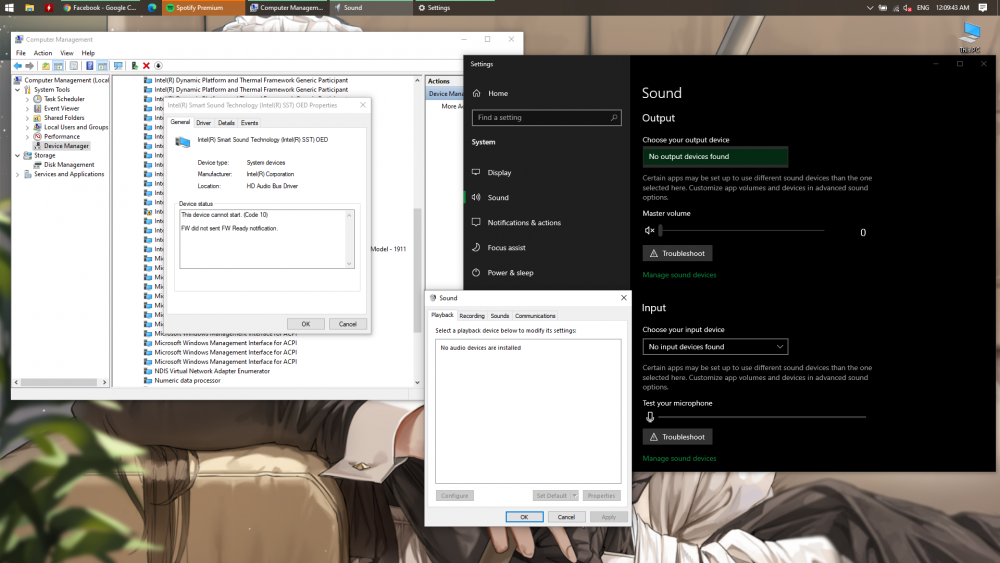
Task: Switch to Communications tab in Sound dialog
Action: pyautogui.click(x=535, y=316)
